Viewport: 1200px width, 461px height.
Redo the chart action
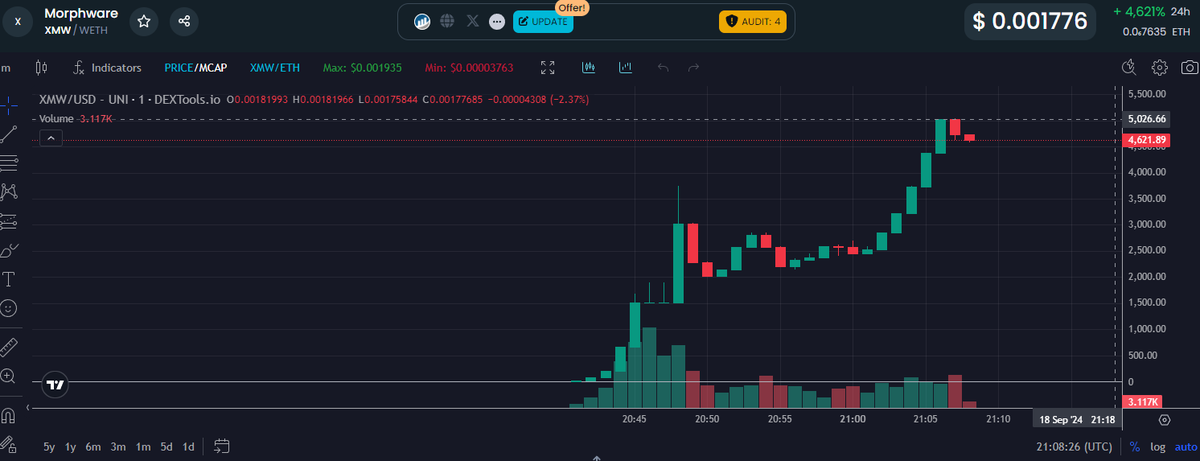[x=693, y=68]
